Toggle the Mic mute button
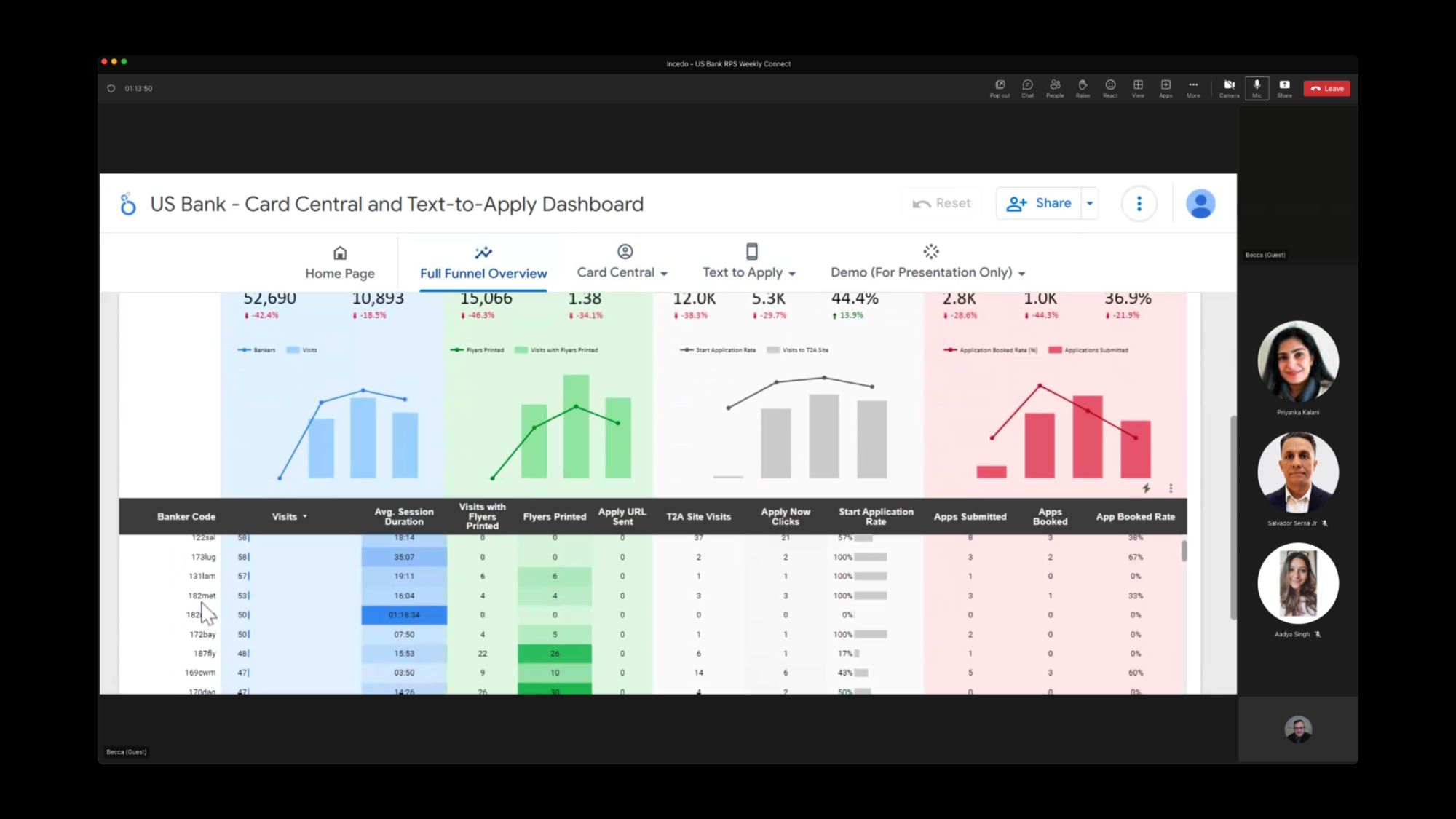The image size is (1456, 819). pos(1257,87)
